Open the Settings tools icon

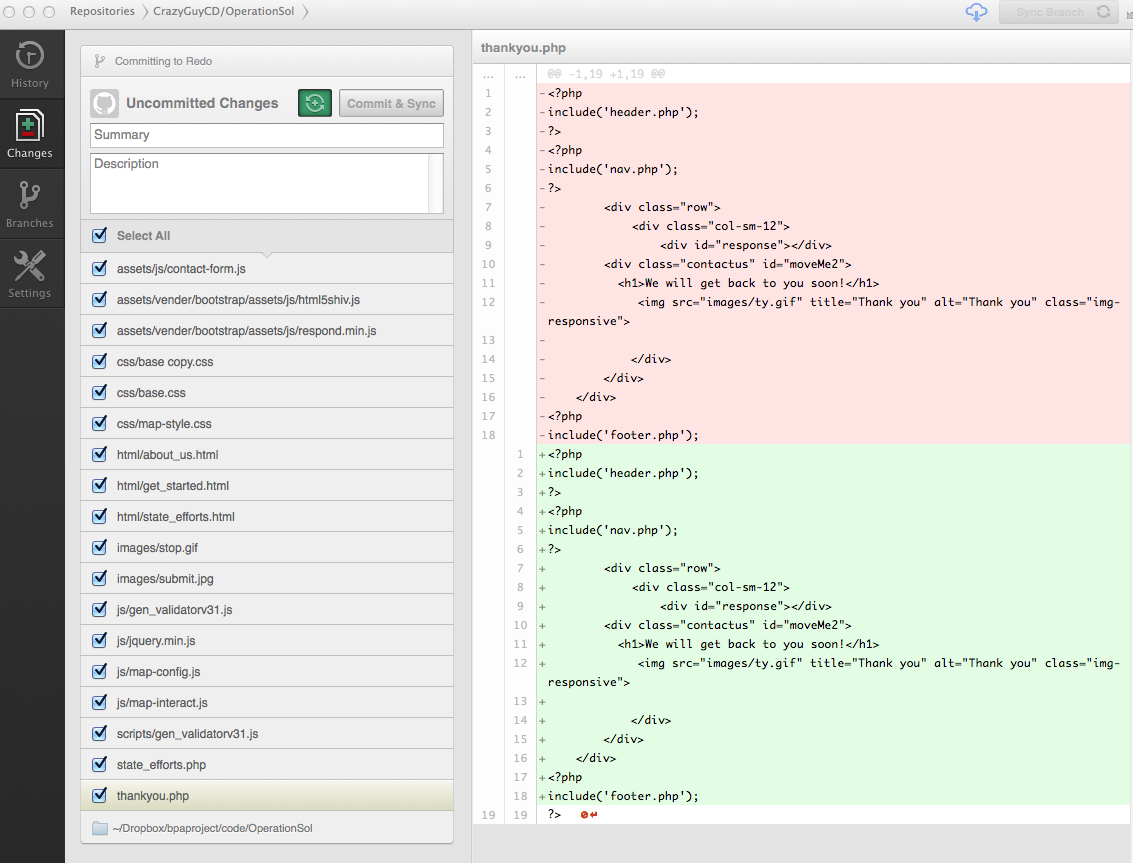pyautogui.click(x=30, y=265)
